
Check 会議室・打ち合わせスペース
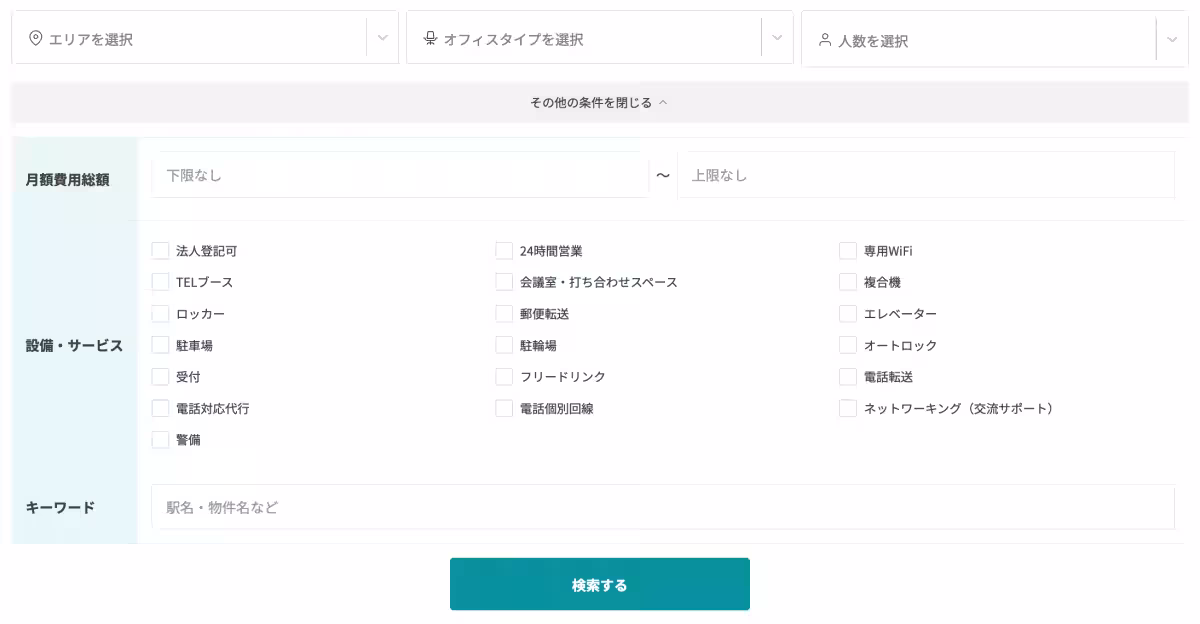click(504, 282)
